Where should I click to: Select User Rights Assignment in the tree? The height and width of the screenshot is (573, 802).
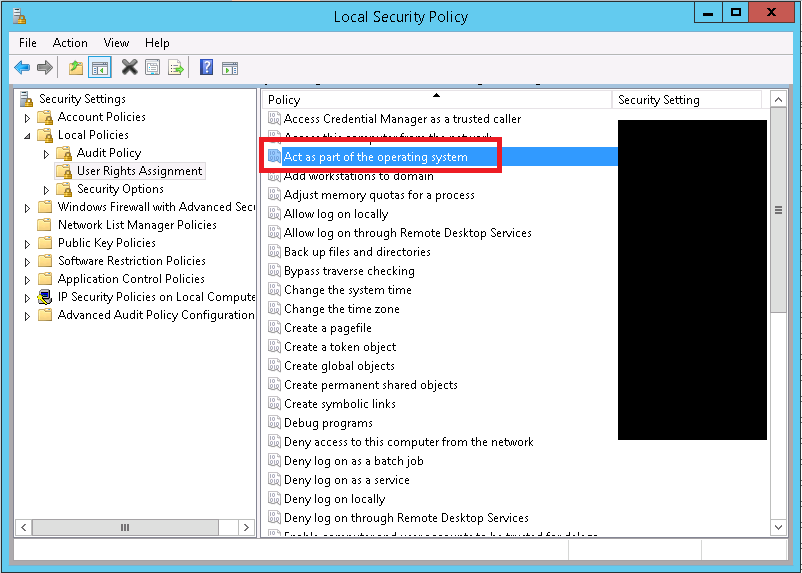140,171
